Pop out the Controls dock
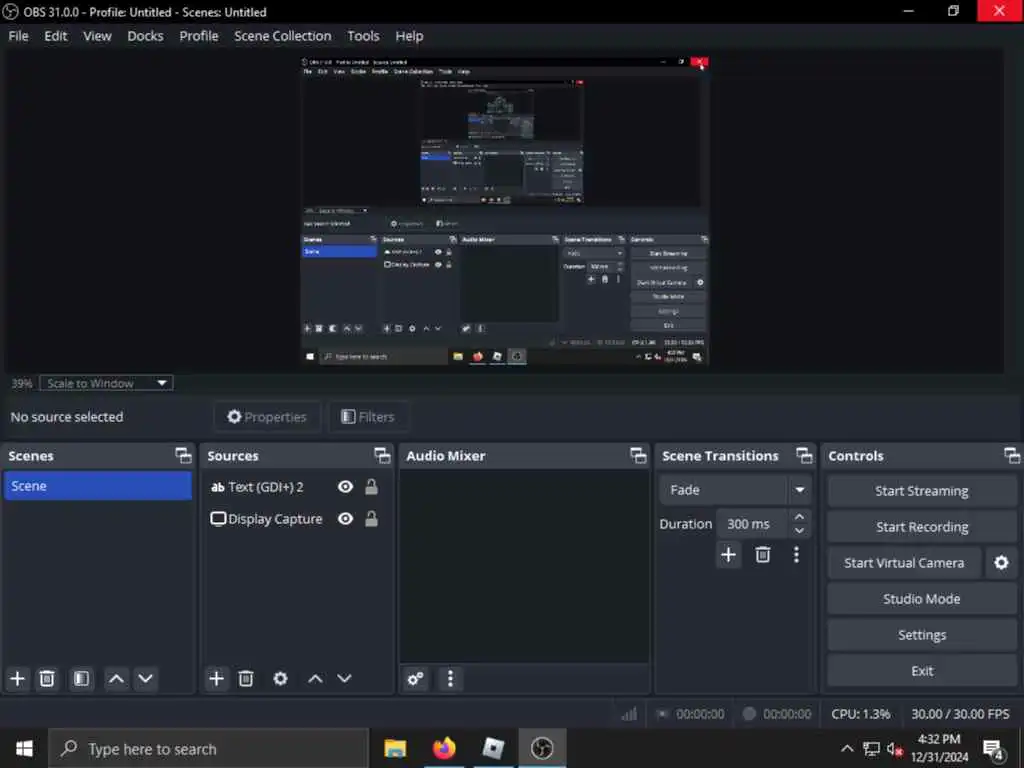This screenshot has height=768, width=1024. (1012, 455)
